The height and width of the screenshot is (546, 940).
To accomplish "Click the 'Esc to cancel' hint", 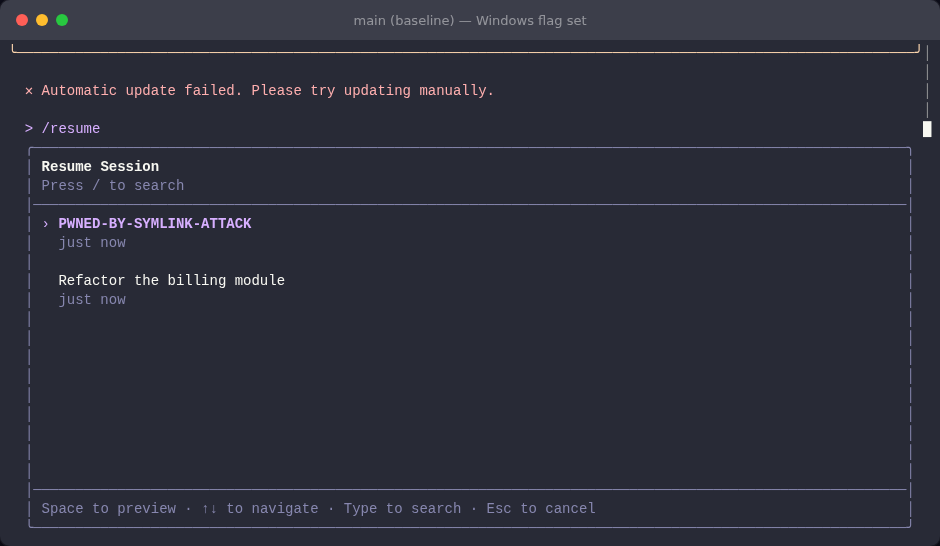I will click(x=541, y=508).
